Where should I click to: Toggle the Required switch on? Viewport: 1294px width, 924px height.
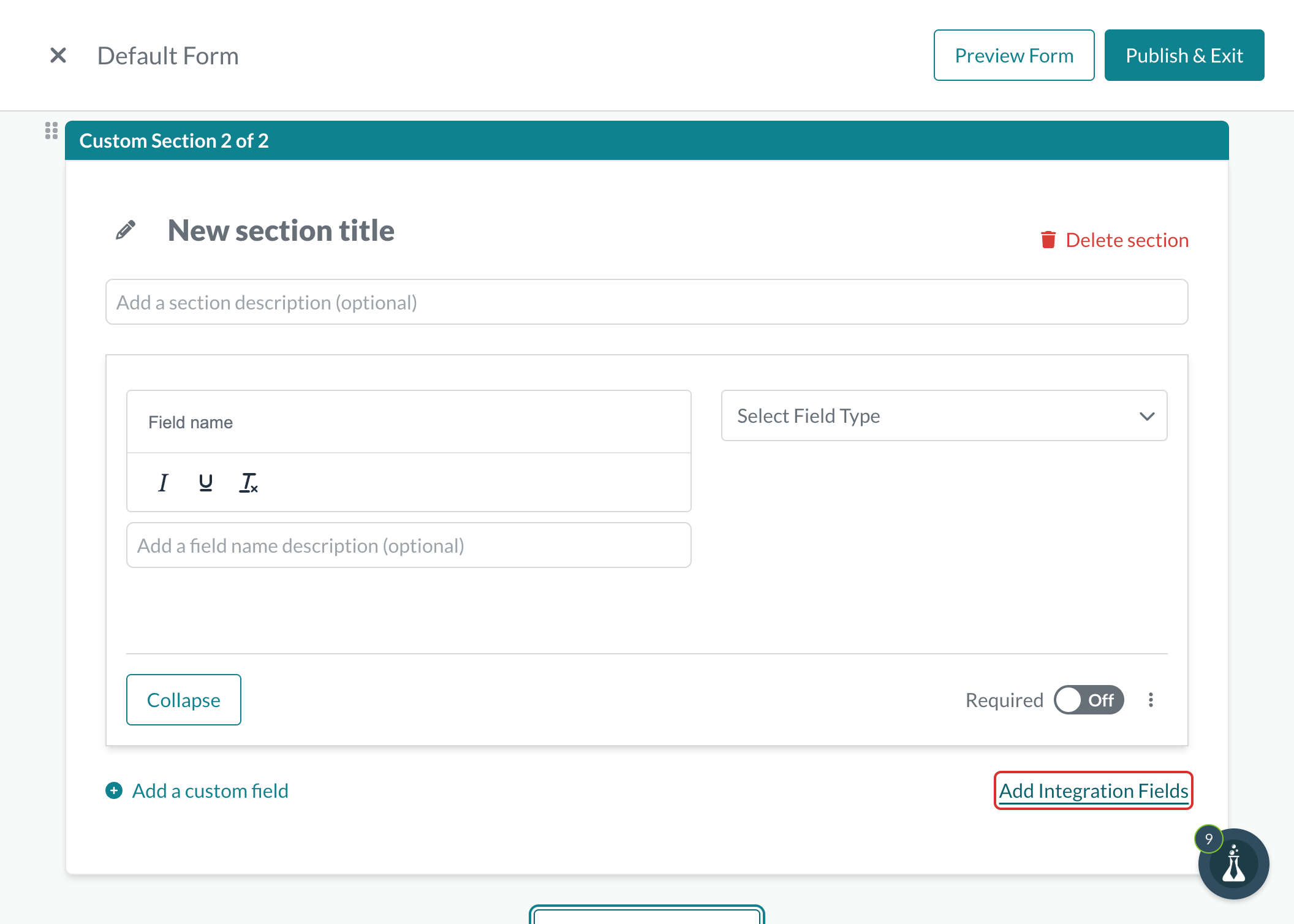(1089, 700)
